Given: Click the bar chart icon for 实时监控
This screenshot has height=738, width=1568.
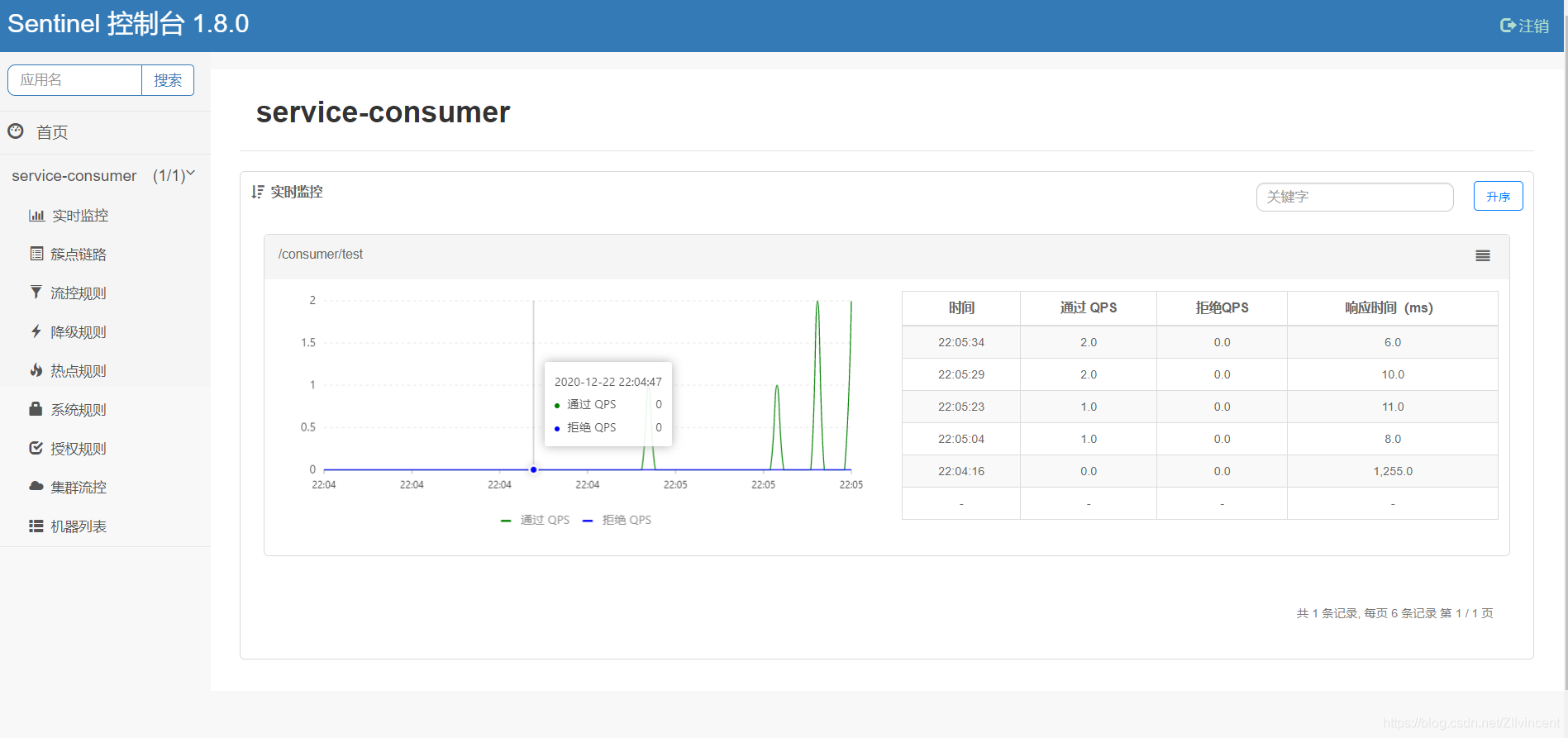Looking at the screenshot, I should pyautogui.click(x=36, y=215).
